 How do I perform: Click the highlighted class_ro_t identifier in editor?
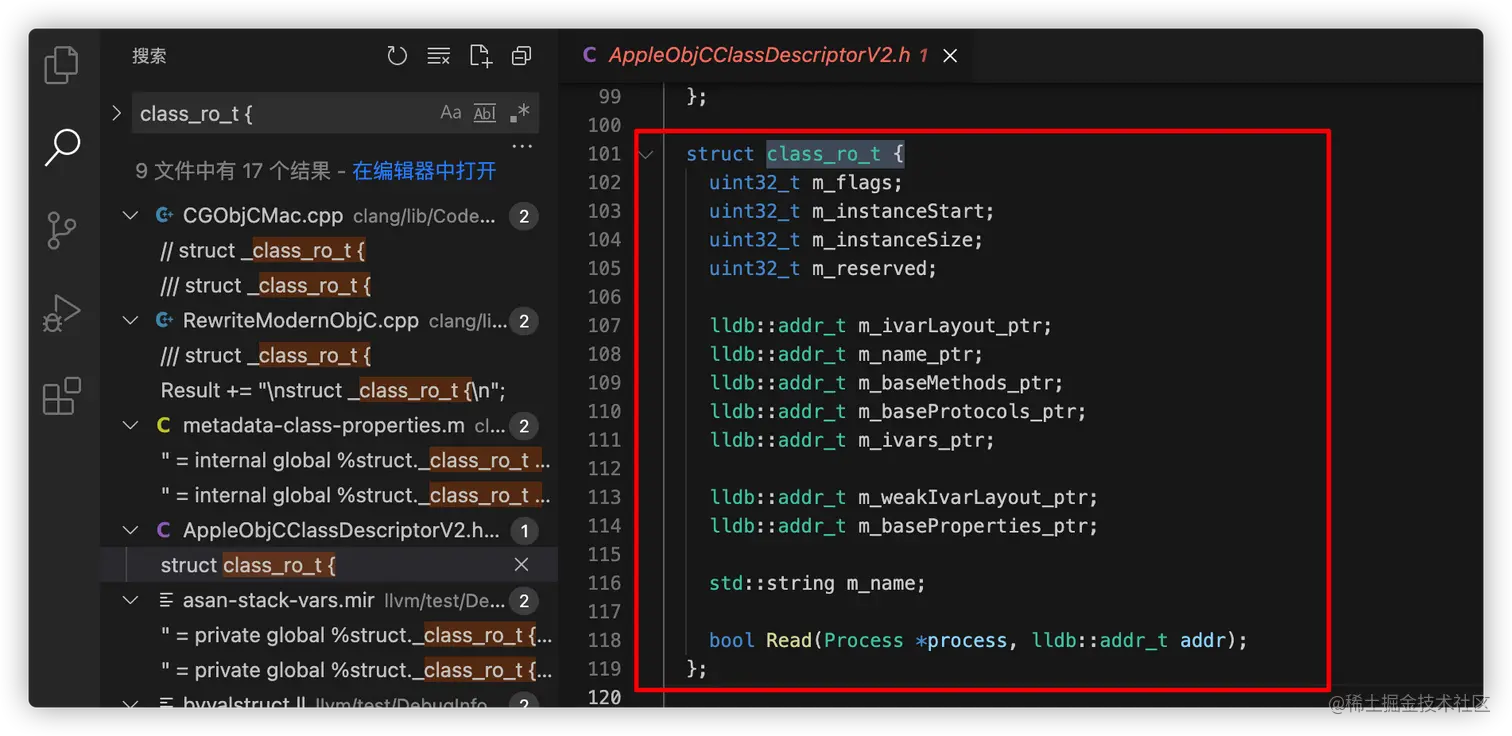(824, 154)
